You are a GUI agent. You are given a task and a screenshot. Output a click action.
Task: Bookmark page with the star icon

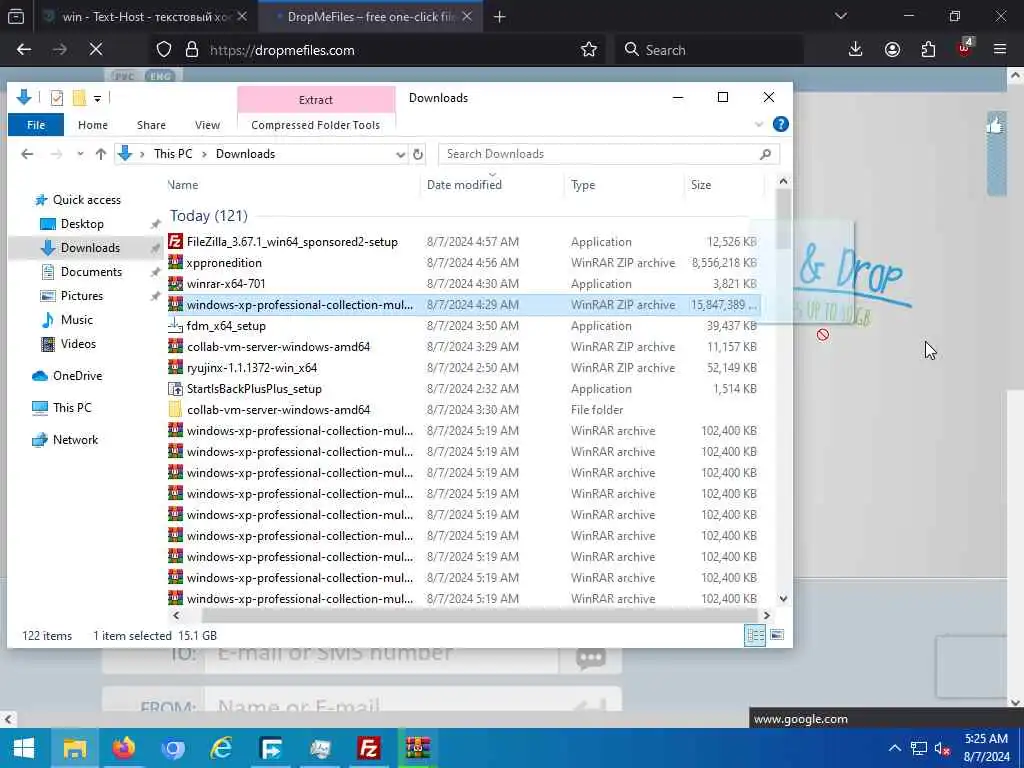click(x=588, y=50)
